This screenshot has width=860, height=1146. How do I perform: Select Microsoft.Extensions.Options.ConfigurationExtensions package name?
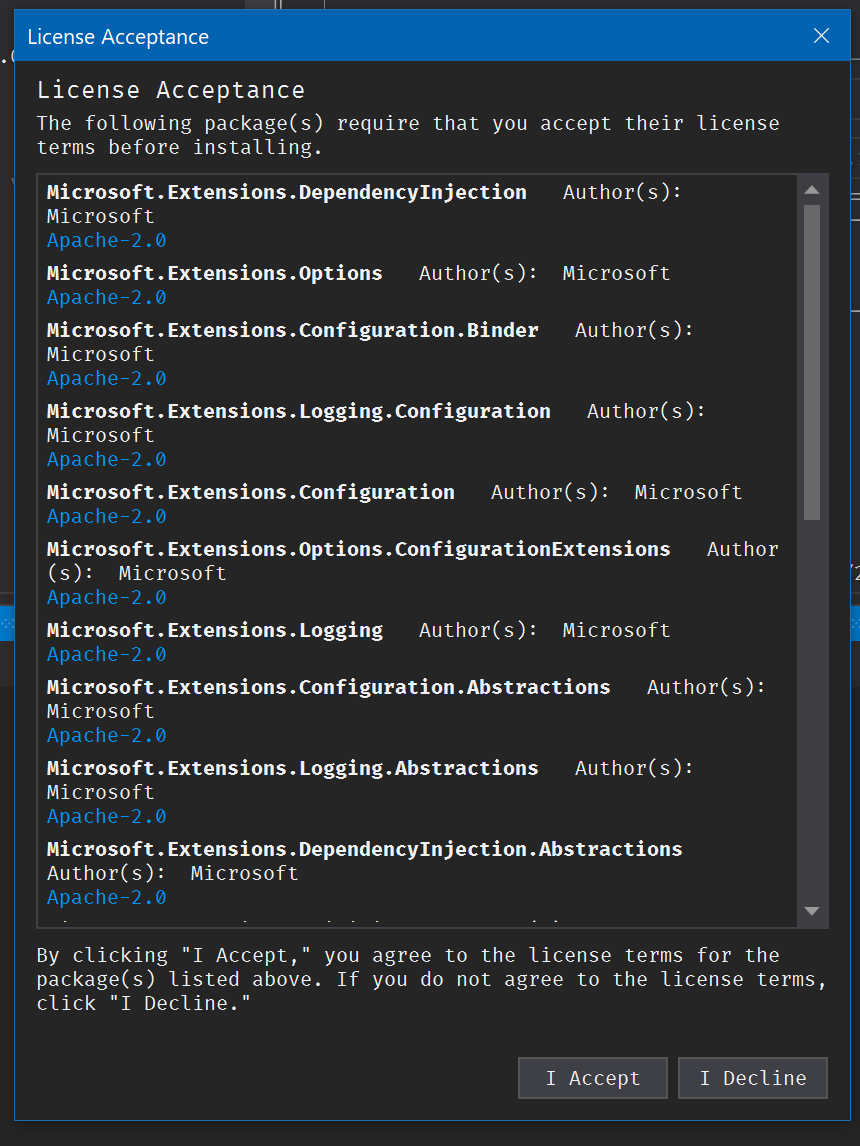point(359,550)
